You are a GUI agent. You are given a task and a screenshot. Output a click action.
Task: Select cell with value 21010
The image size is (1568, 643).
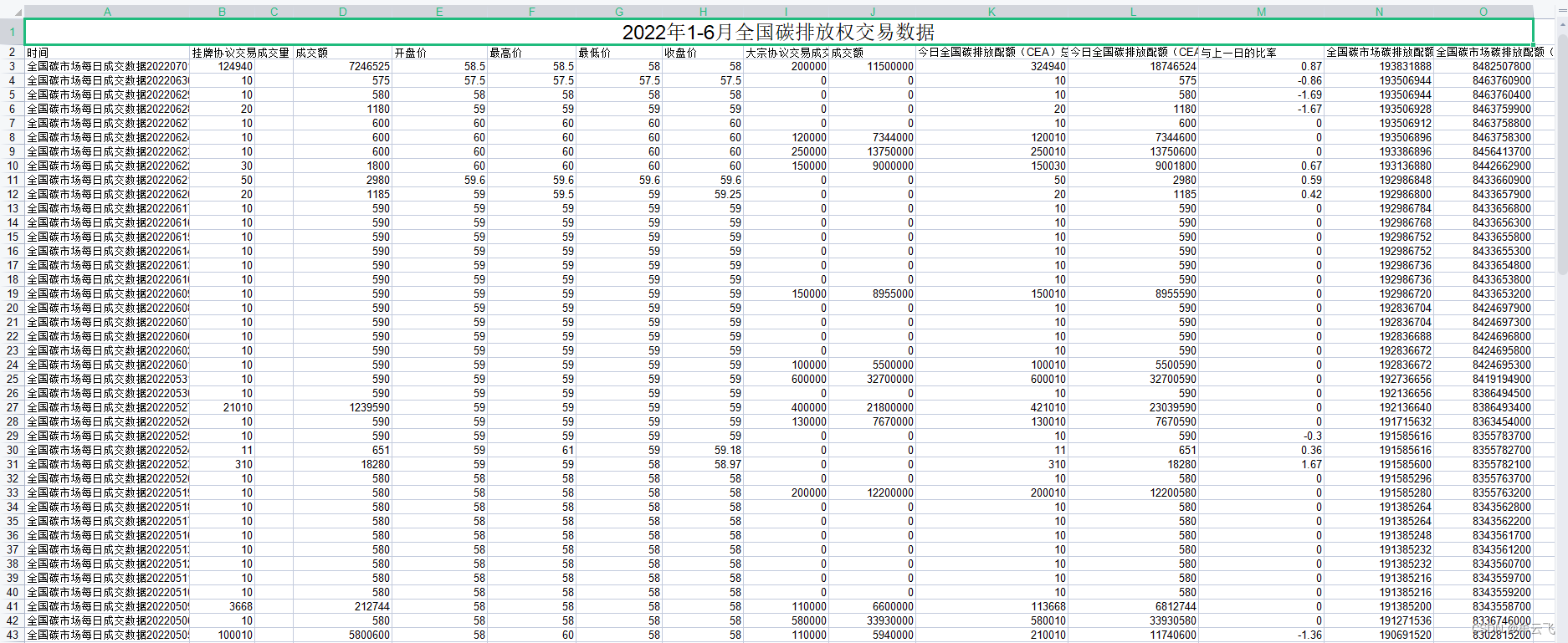tap(222, 407)
